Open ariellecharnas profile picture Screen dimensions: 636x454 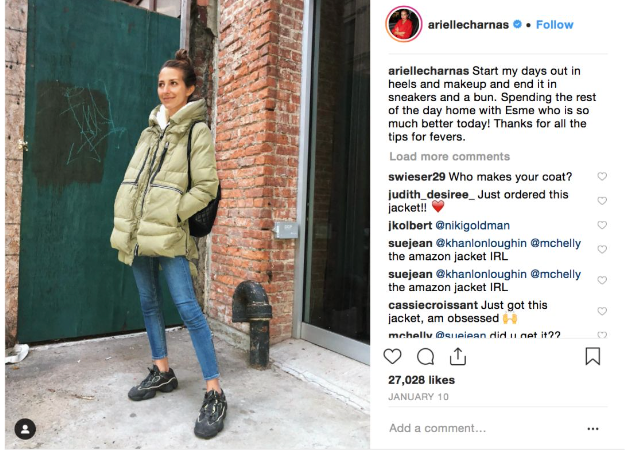pos(404,24)
